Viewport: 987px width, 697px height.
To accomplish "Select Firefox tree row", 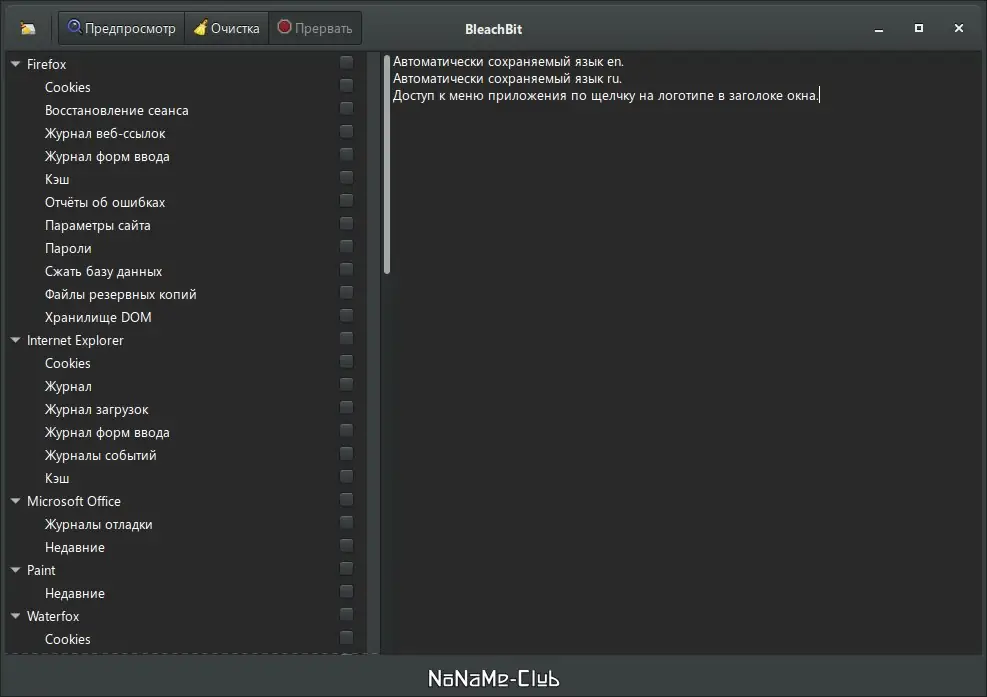I will (186, 64).
